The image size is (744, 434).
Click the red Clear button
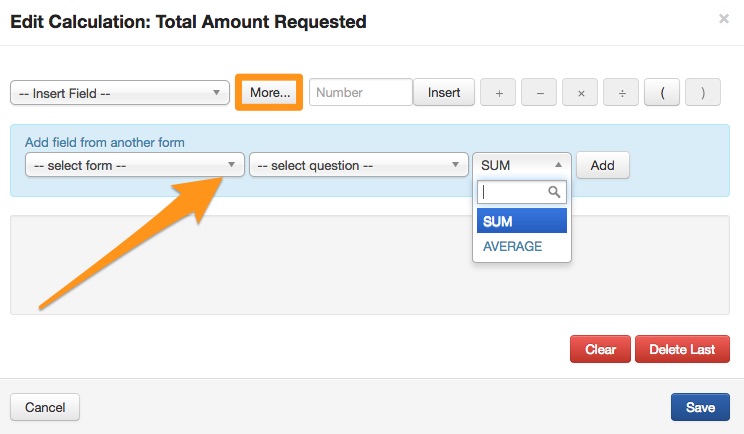coord(600,350)
